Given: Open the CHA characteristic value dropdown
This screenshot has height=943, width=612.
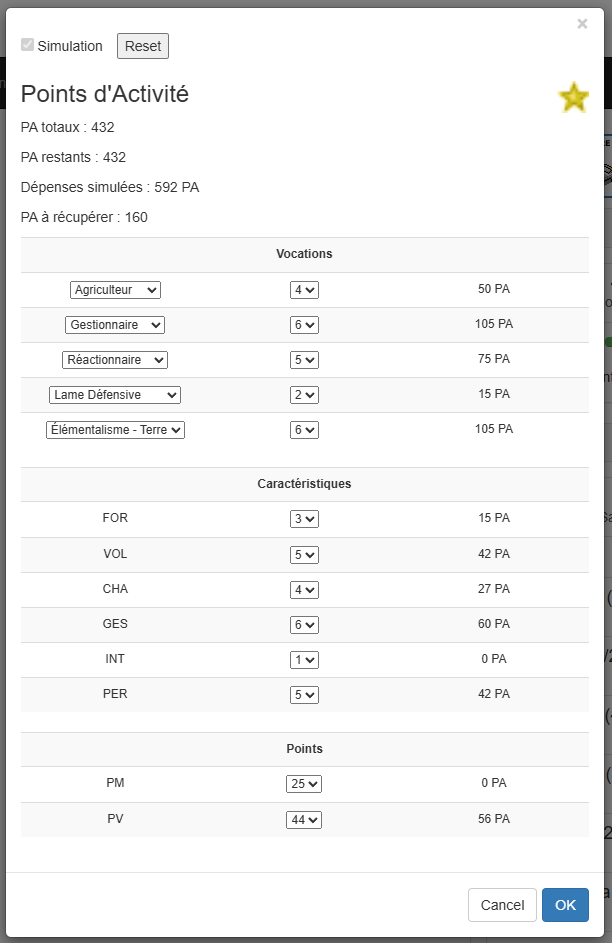Looking at the screenshot, I should coord(304,589).
